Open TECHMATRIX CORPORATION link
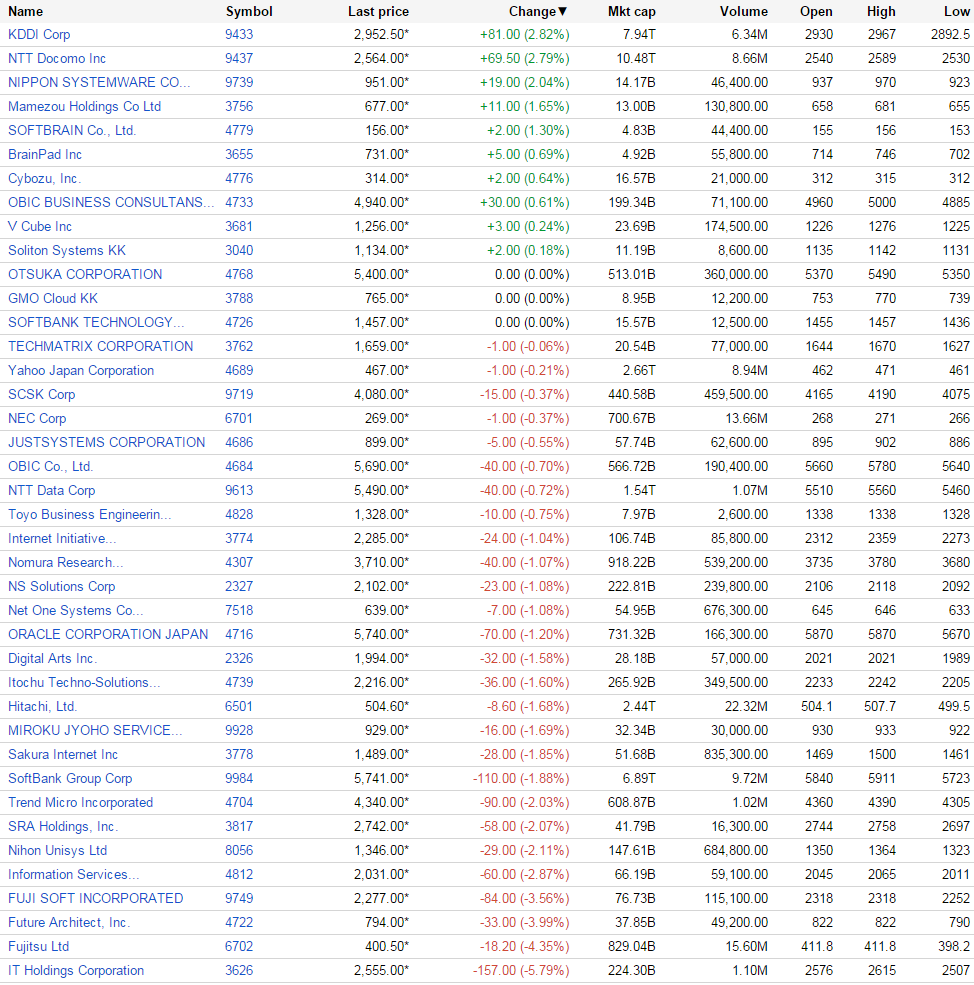The image size is (974, 985). (101, 346)
